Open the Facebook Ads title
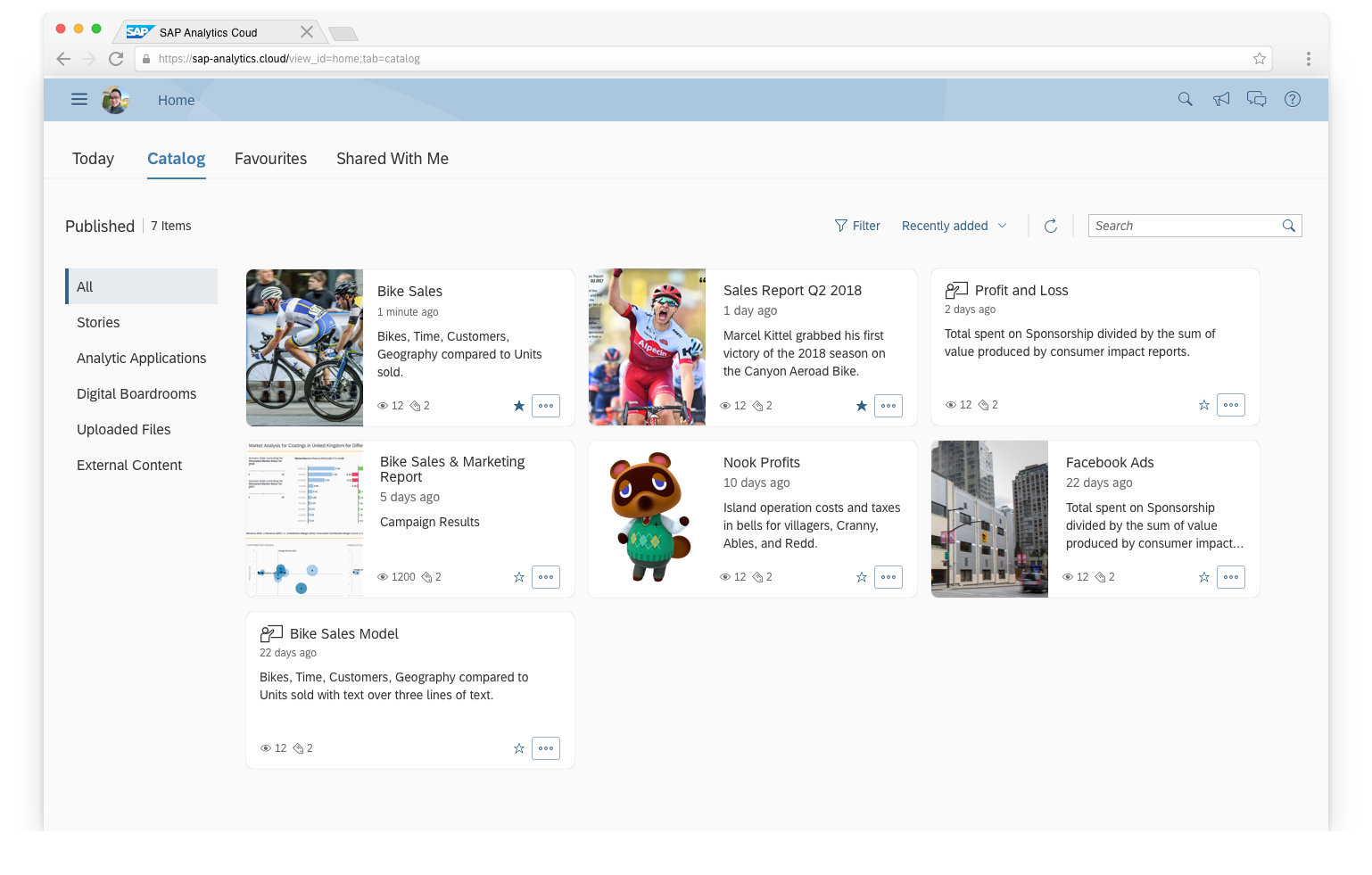The image size is (1372, 875). pyautogui.click(x=1110, y=463)
